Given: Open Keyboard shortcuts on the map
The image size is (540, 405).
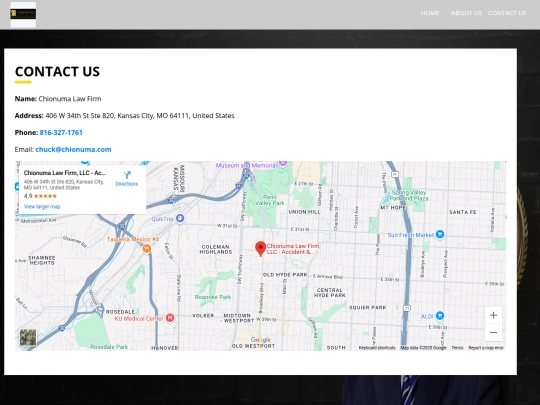Looking at the screenshot, I should tap(377, 348).
